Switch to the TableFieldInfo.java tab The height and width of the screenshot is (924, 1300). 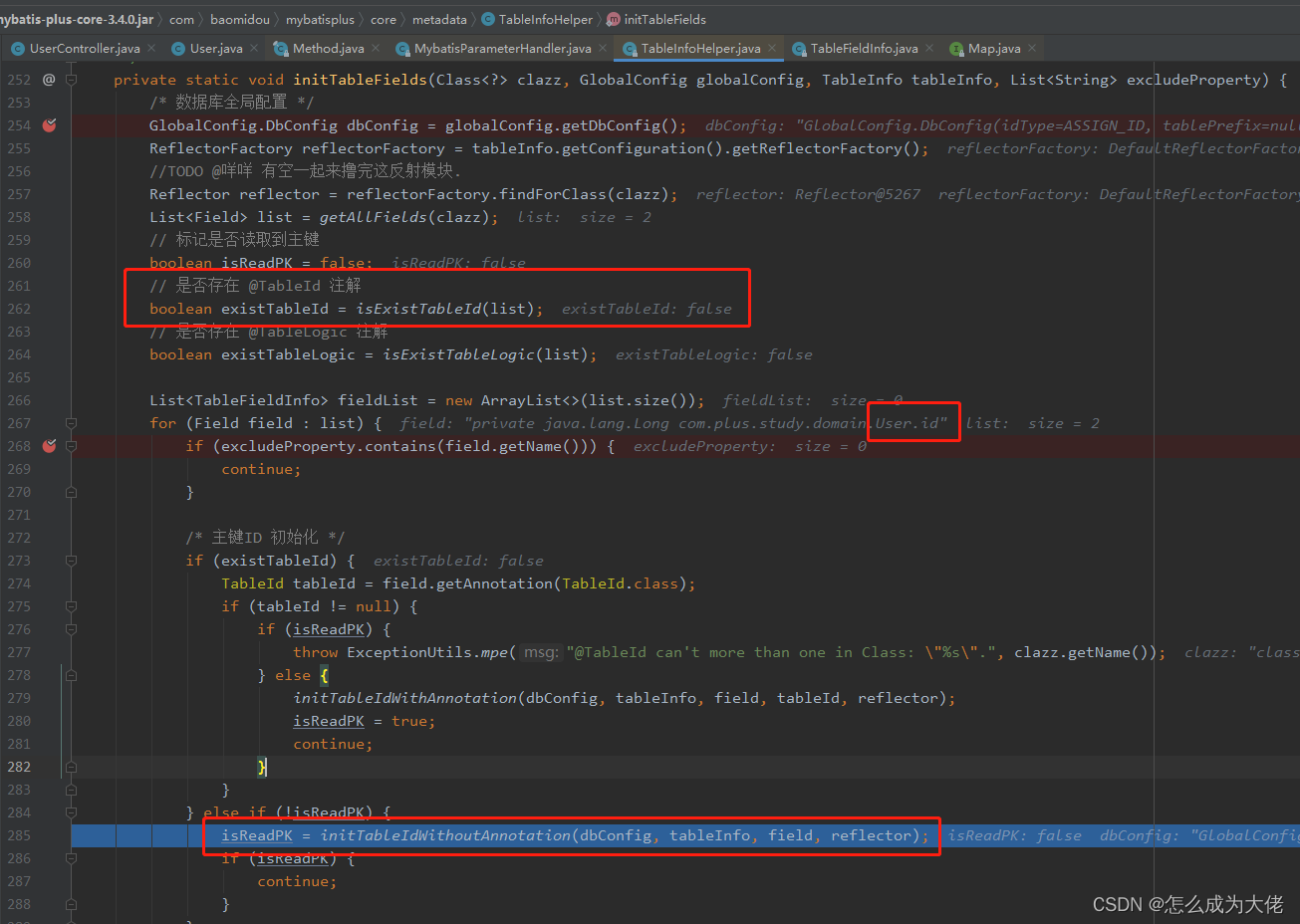tap(865, 48)
